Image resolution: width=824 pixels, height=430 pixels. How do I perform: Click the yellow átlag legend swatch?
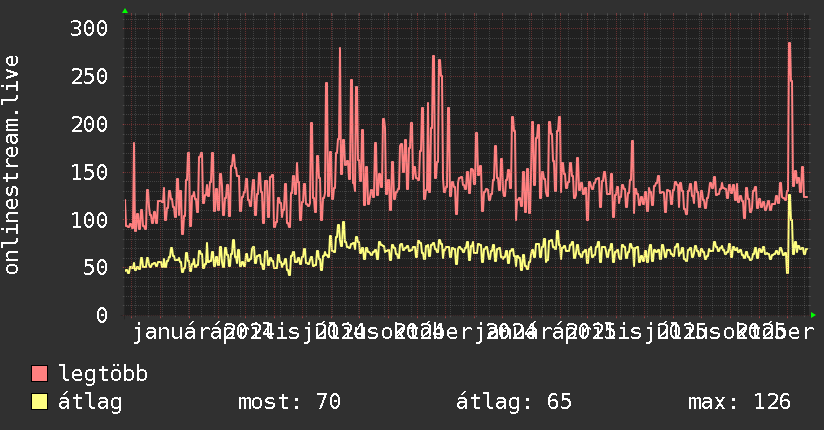pos(39,402)
